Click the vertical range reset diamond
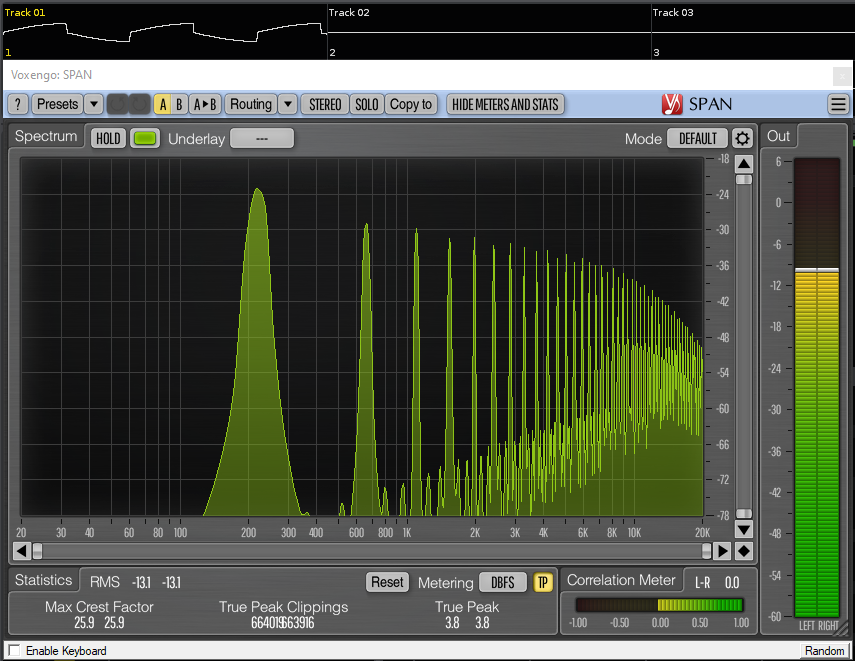 744,551
